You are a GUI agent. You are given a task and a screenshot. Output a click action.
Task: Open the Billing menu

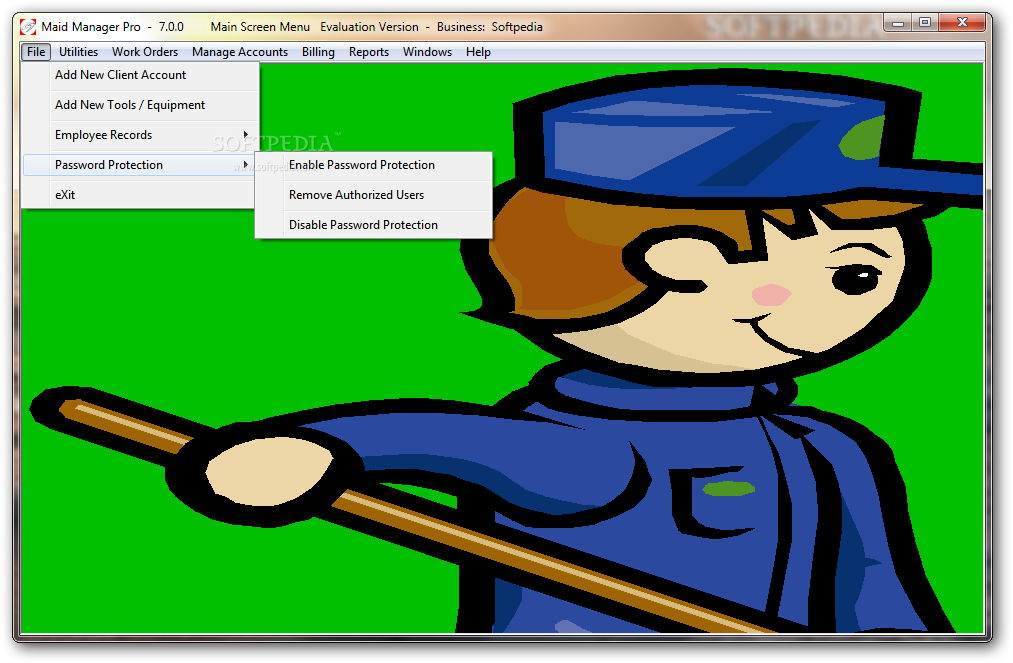[318, 52]
